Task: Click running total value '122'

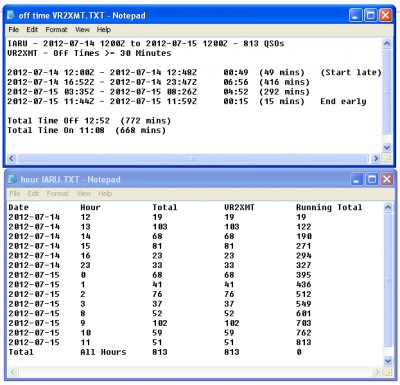Action: 304,227
